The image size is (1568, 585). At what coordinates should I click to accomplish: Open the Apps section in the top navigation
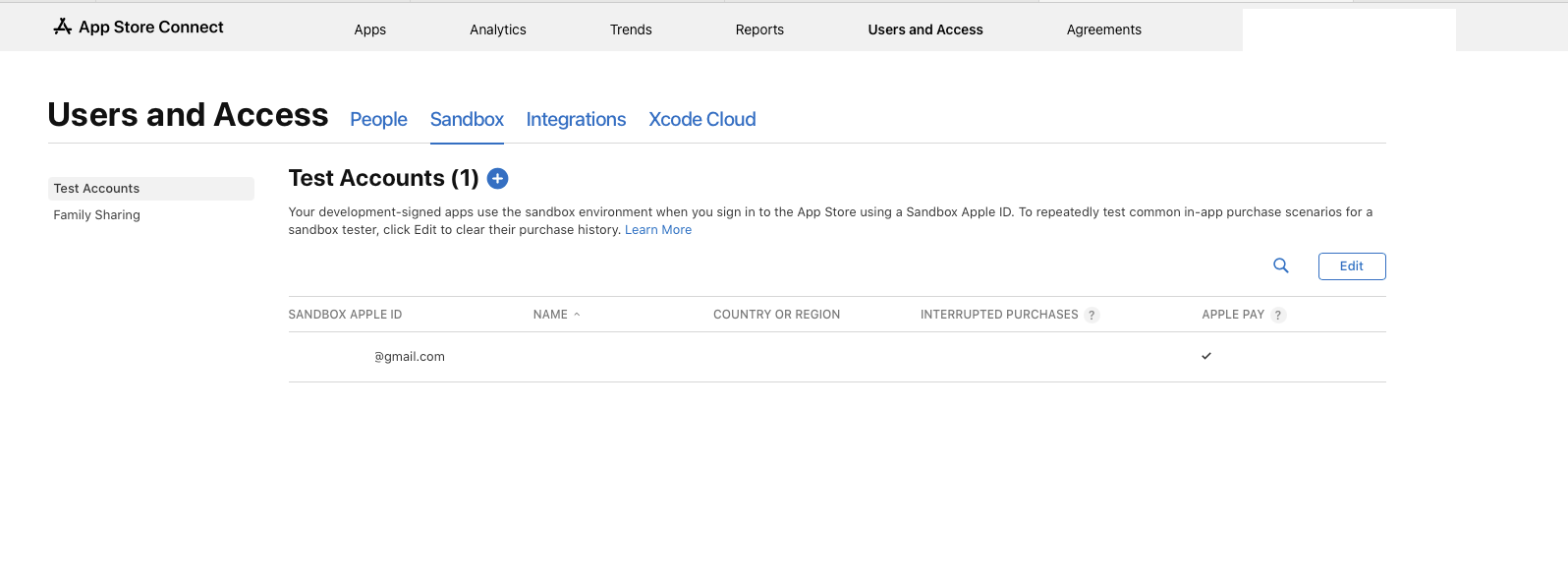[x=370, y=29]
